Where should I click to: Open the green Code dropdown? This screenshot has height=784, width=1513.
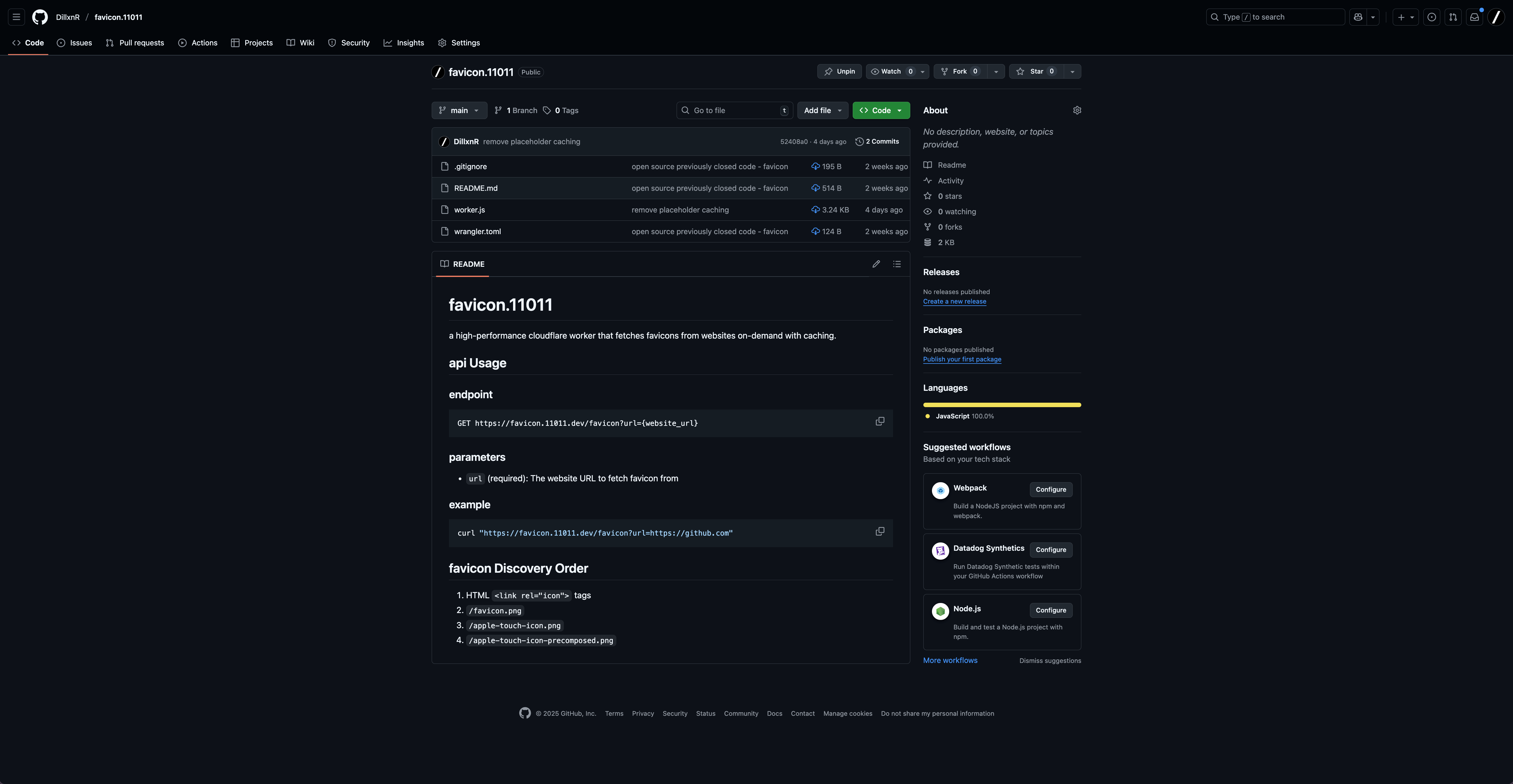coord(880,110)
